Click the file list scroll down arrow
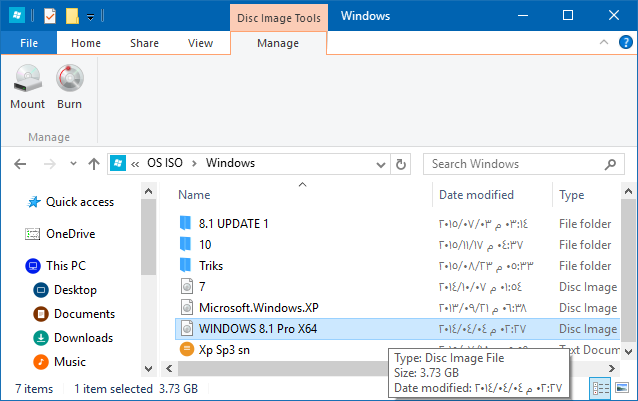Image resolution: width=638 pixels, height=401 pixels. click(x=628, y=351)
